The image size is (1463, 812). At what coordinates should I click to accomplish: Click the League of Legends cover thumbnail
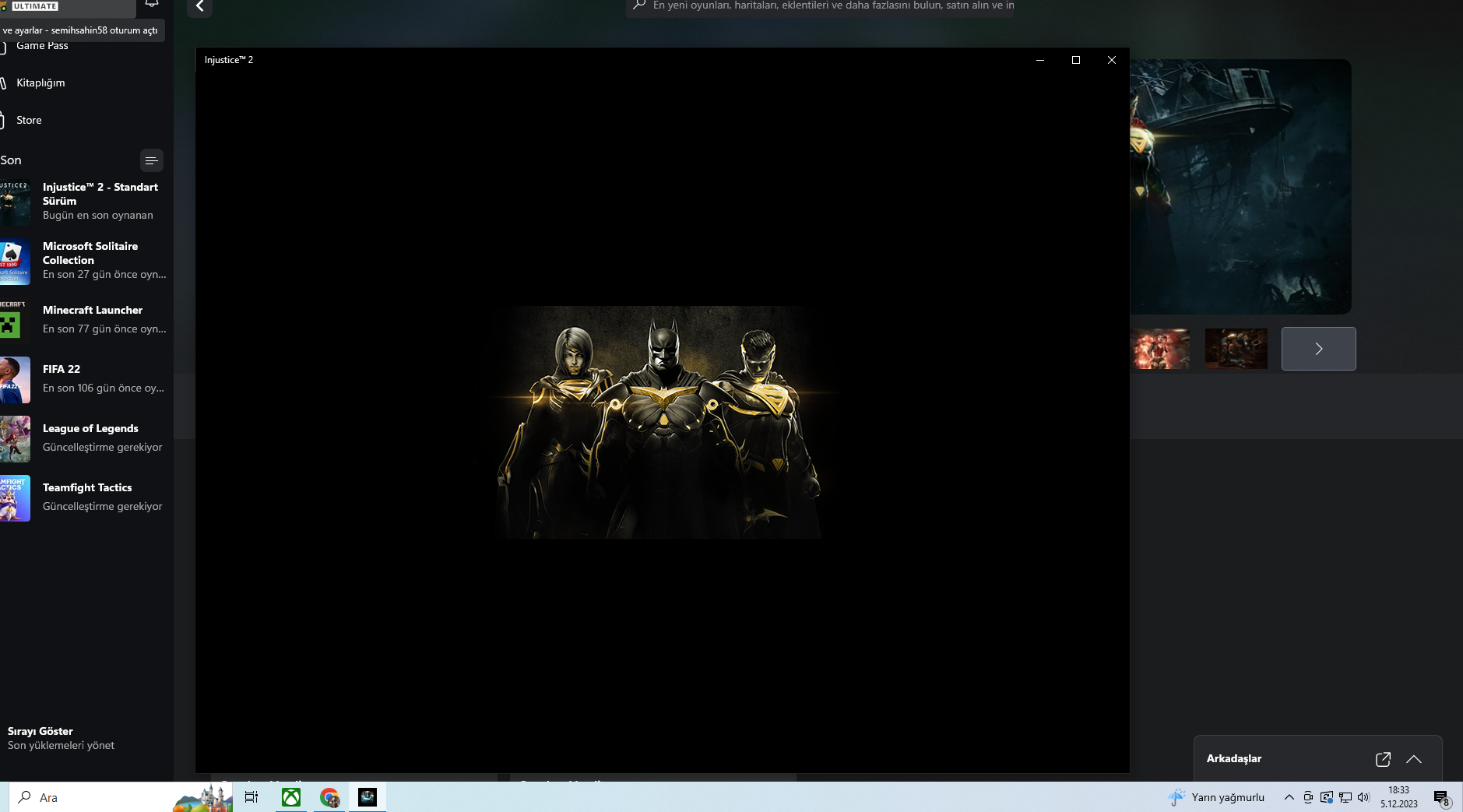tap(15, 439)
